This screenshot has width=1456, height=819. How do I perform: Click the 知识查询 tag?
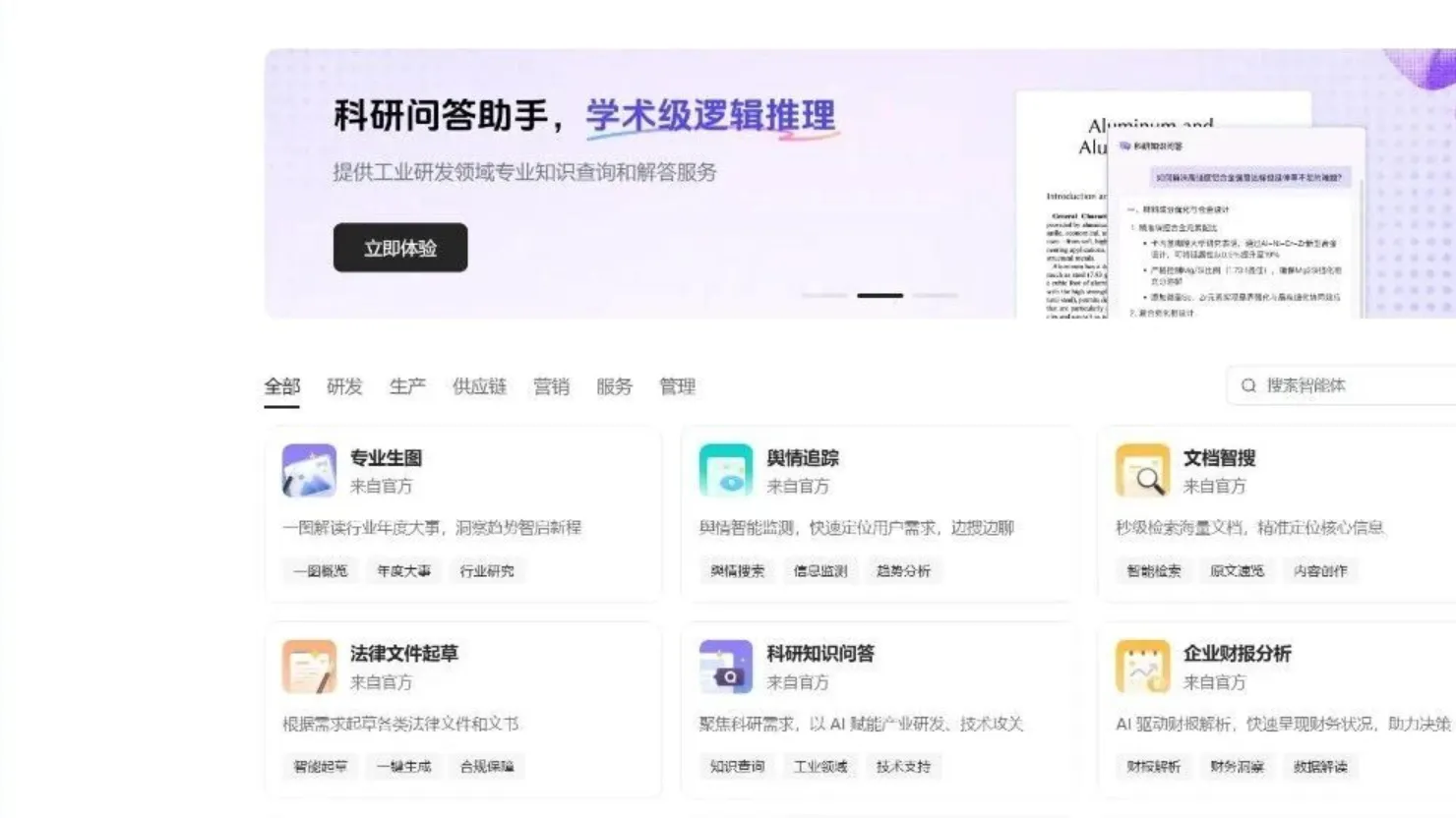pyautogui.click(x=737, y=766)
